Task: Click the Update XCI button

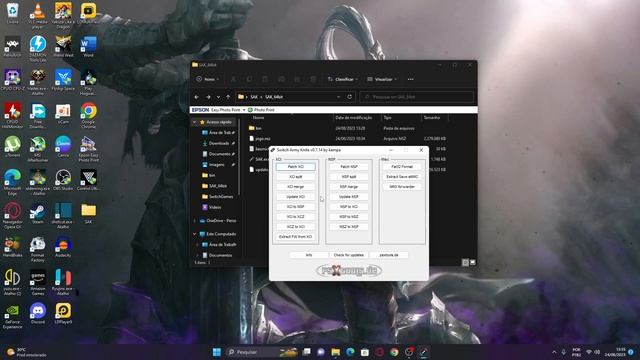Action: click(x=296, y=197)
